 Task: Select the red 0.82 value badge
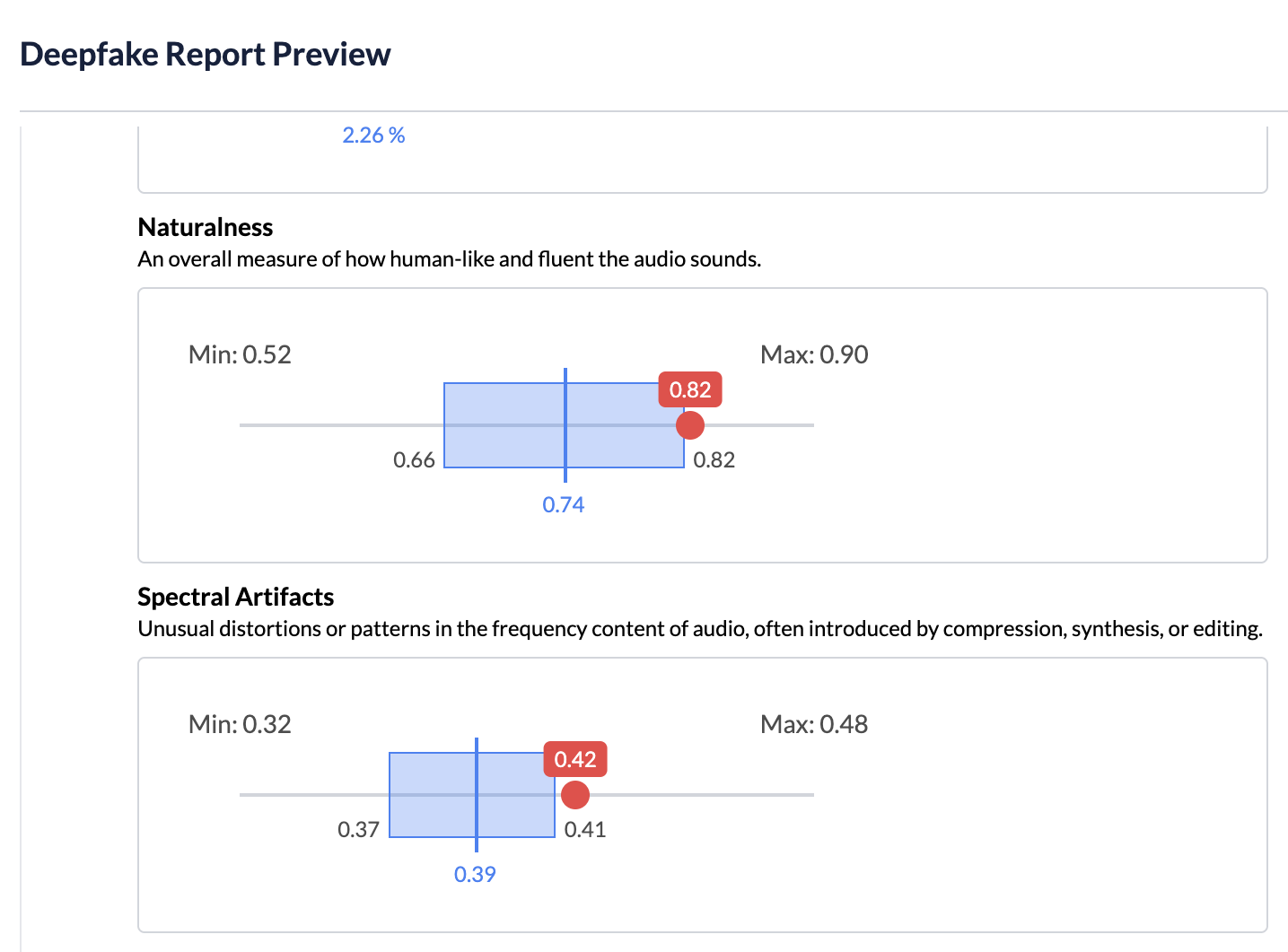click(690, 390)
